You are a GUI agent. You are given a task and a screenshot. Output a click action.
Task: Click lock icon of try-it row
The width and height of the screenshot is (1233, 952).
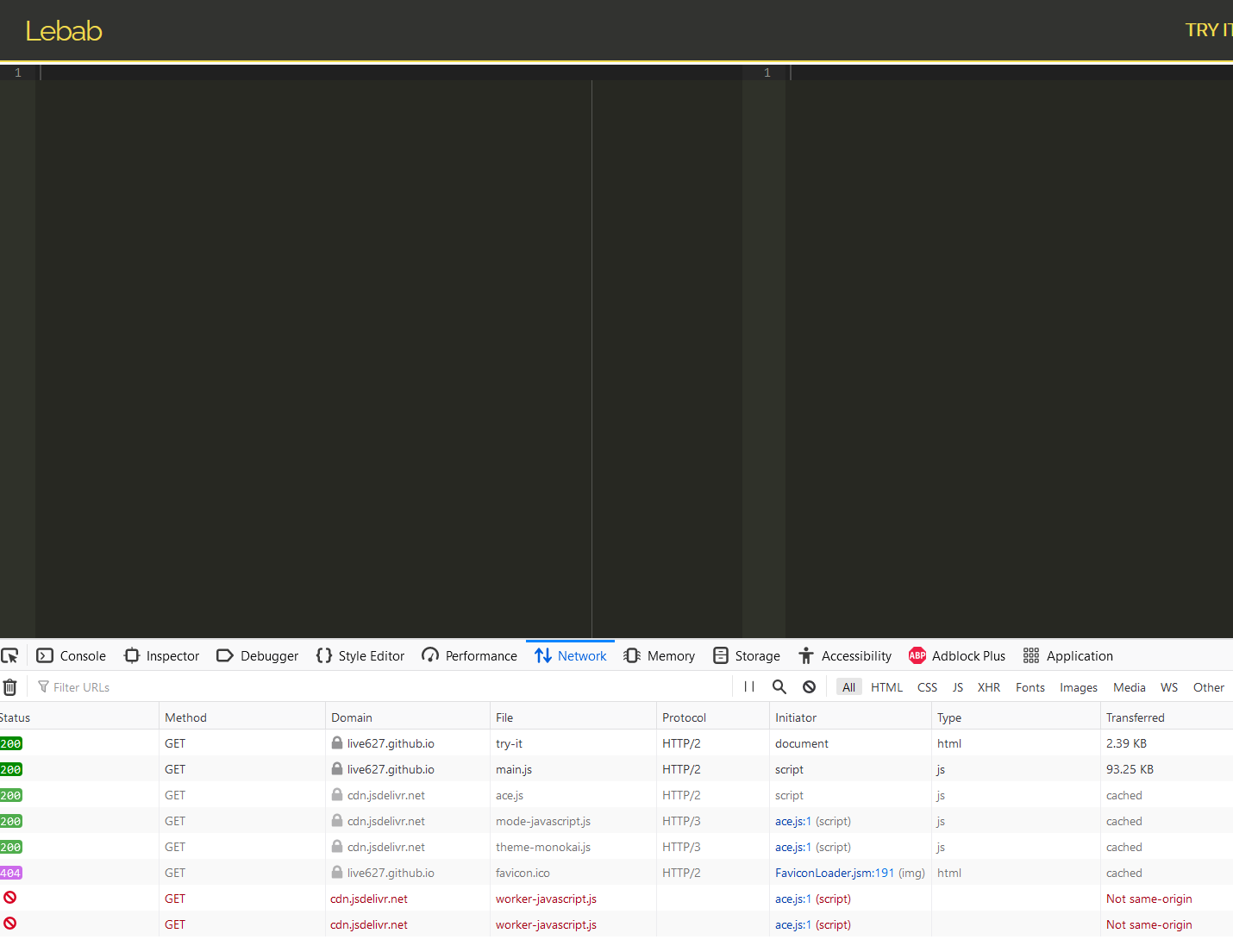[x=337, y=742]
